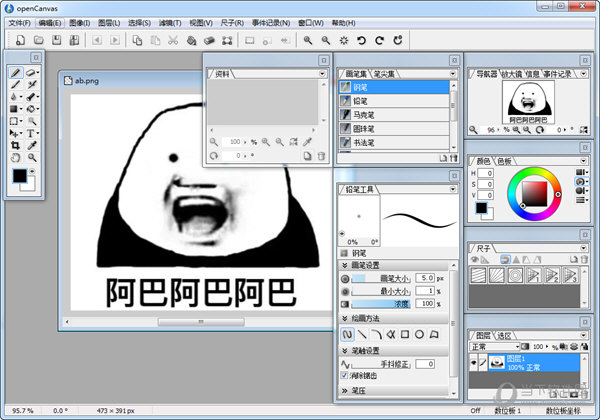Click the H hue value field
600x420 pixels.
(485, 173)
